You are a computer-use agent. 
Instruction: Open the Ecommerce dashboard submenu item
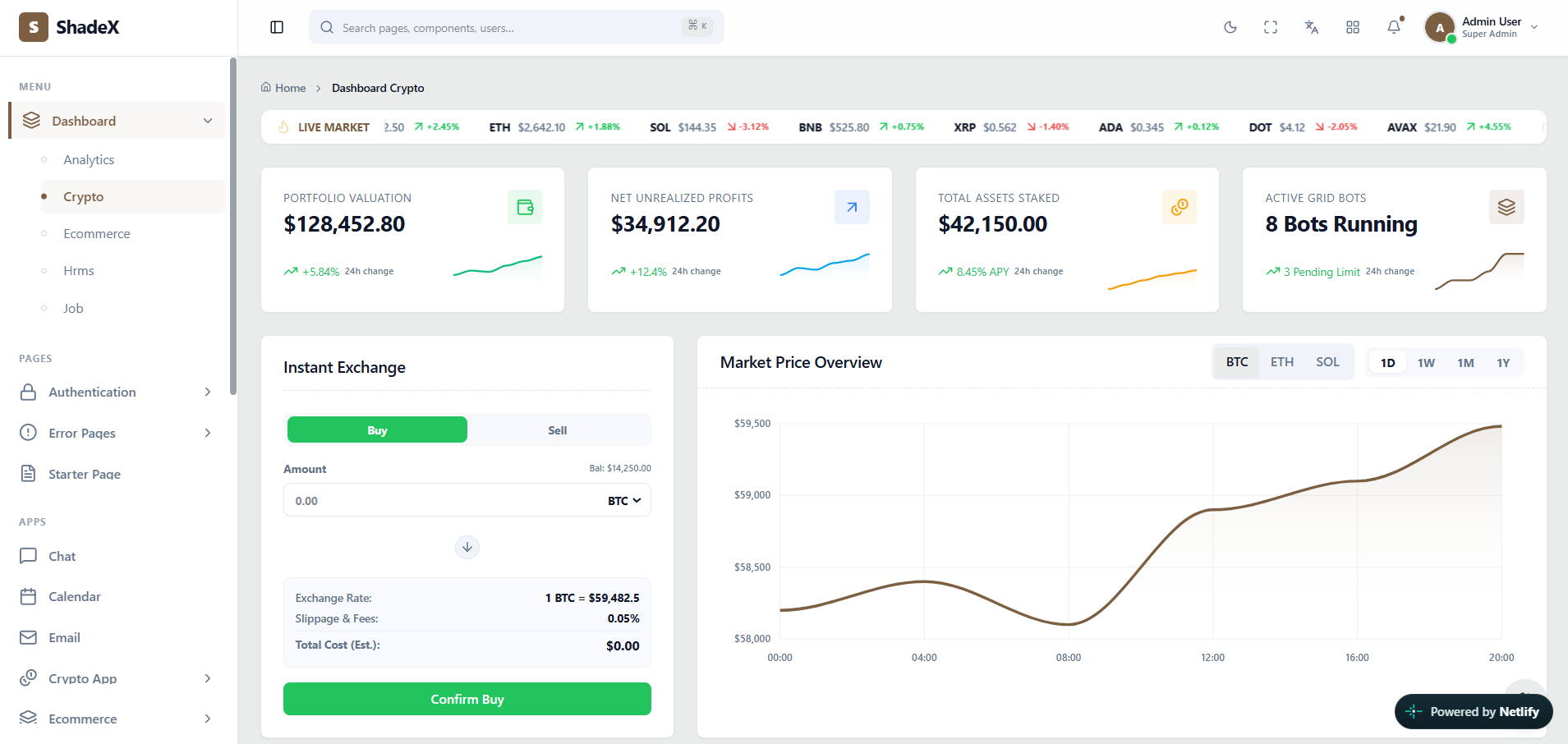pyautogui.click(x=97, y=234)
